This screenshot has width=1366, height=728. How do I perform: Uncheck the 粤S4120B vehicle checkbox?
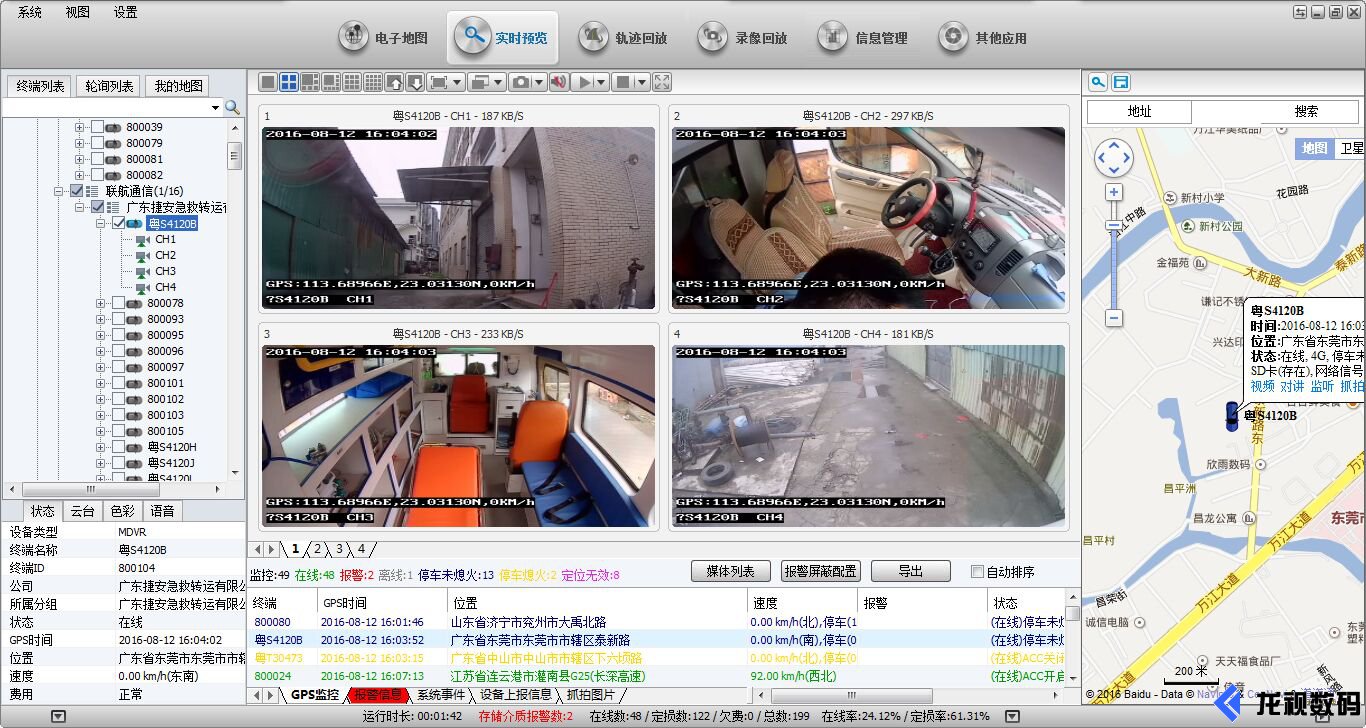pyautogui.click(x=119, y=223)
